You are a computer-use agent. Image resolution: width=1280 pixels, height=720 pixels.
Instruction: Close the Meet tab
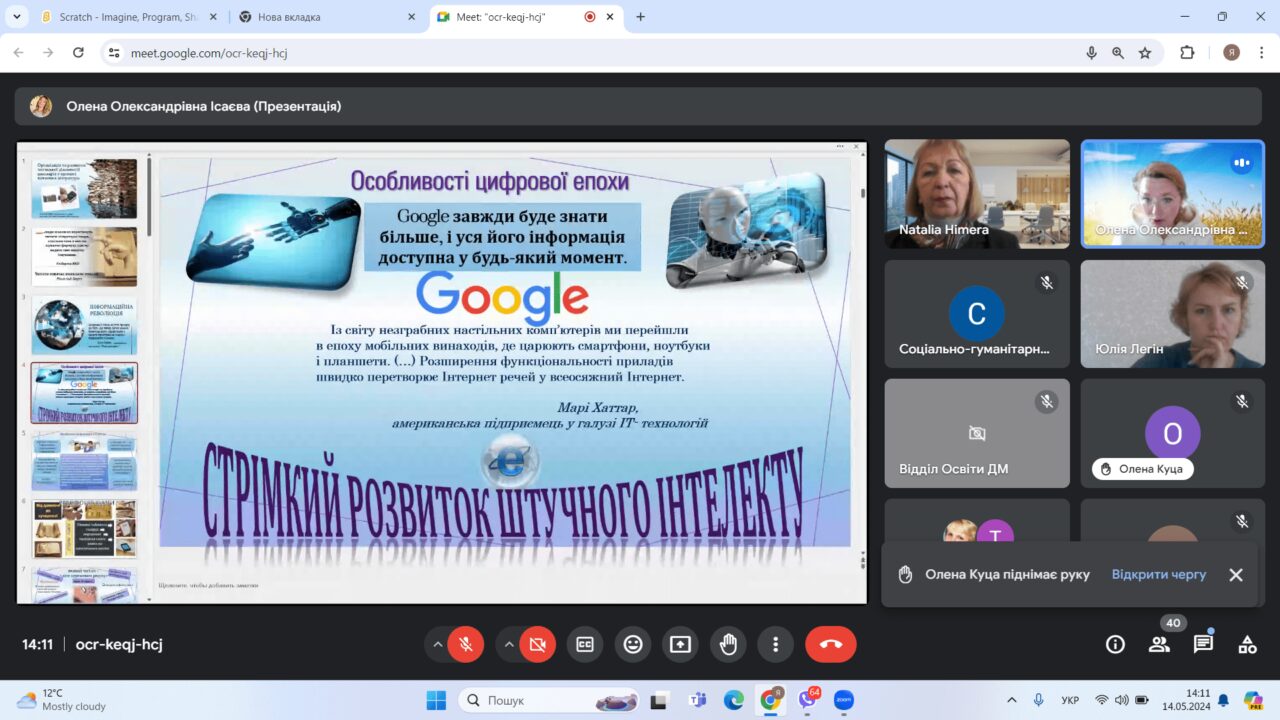(x=612, y=17)
